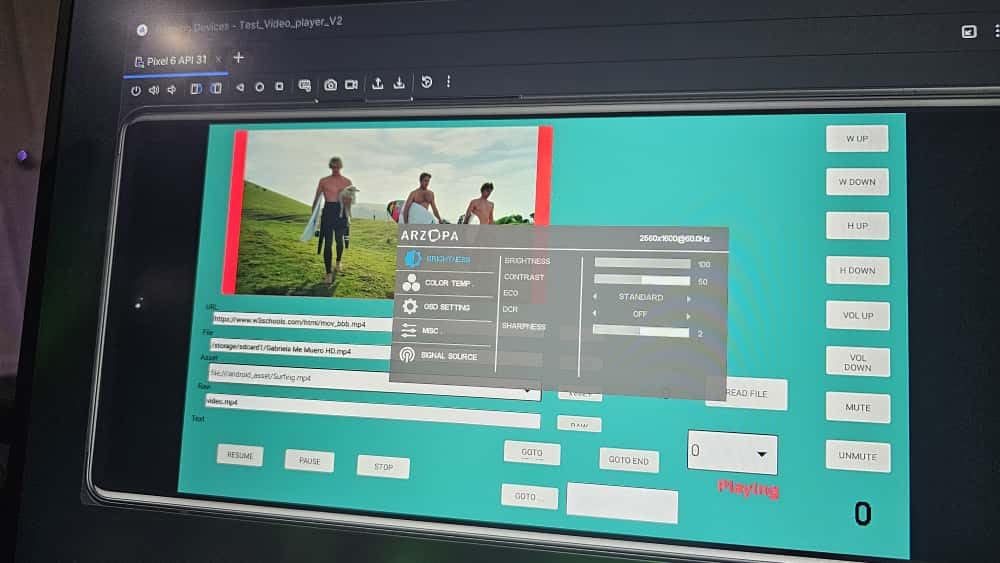Viewport: 1000px width, 563px height.
Task: Open the COLOR TEMP menu item
Action: pyautogui.click(x=446, y=283)
